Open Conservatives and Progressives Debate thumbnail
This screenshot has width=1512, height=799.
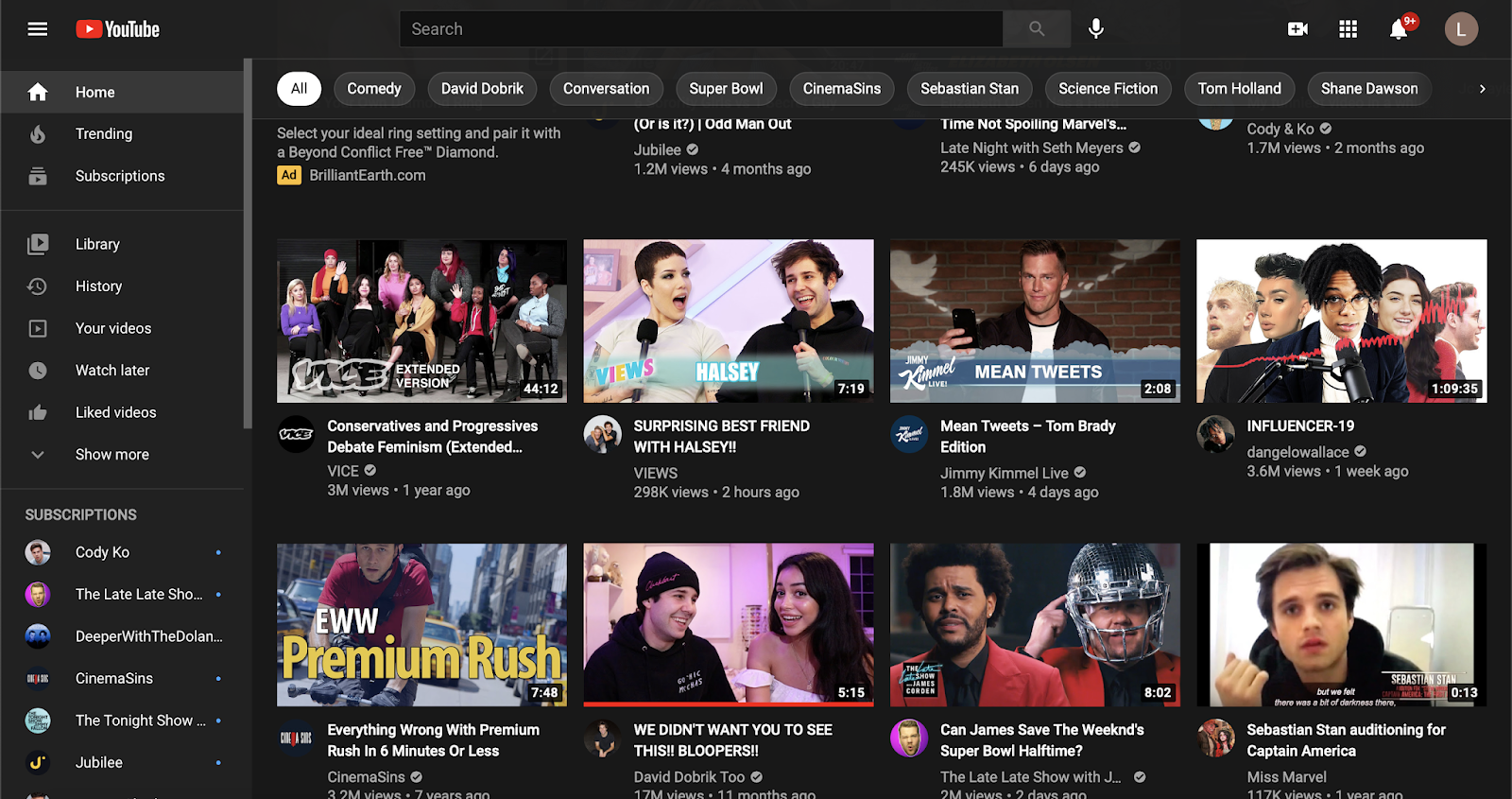pyautogui.click(x=421, y=321)
